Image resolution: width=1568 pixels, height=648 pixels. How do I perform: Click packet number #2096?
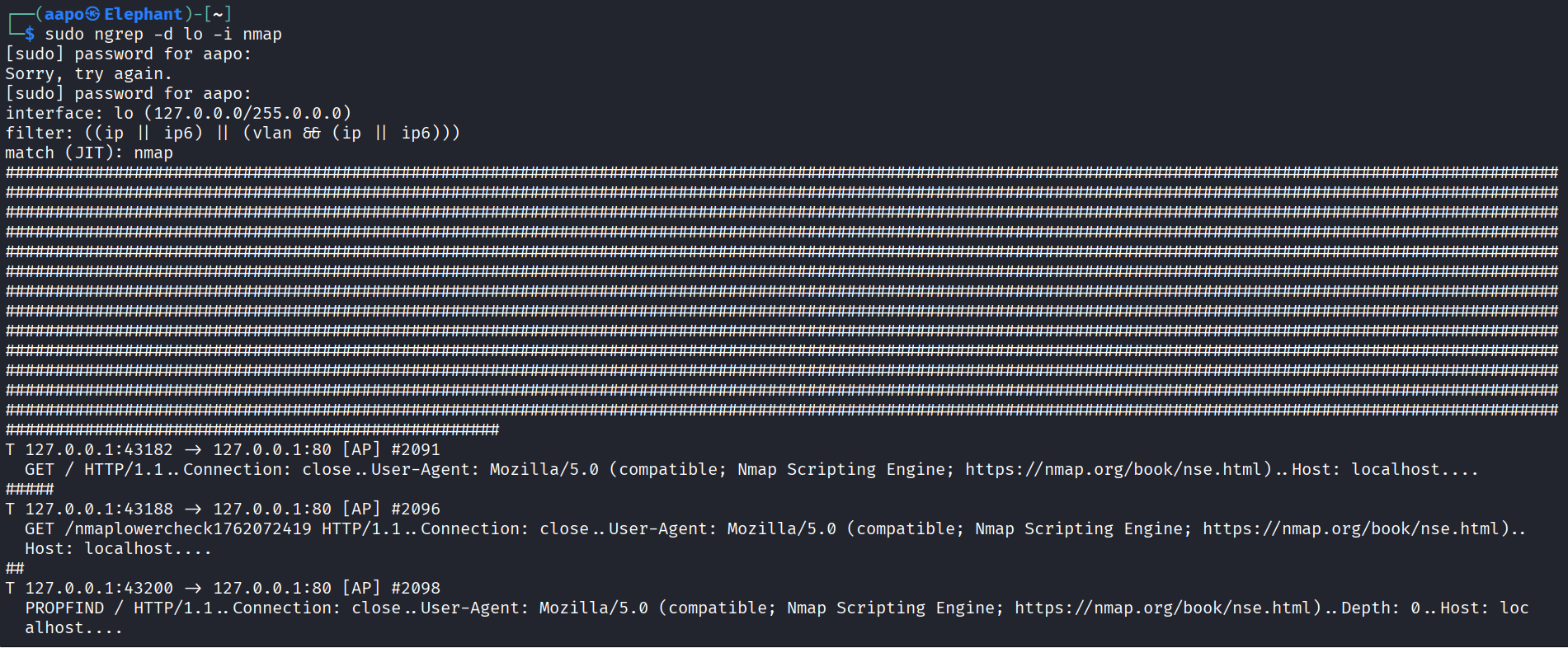point(416,509)
